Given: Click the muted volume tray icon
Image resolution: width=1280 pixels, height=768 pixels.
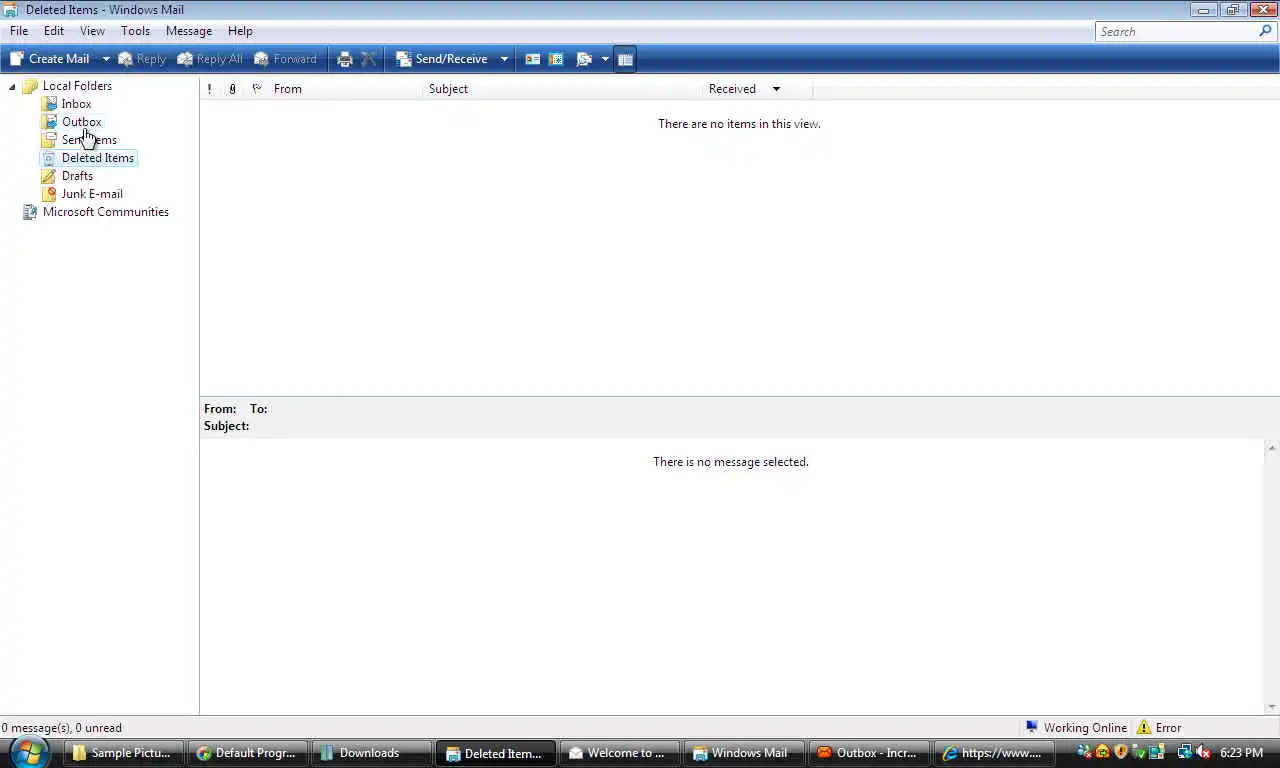Looking at the screenshot, I should [1203, 752].
